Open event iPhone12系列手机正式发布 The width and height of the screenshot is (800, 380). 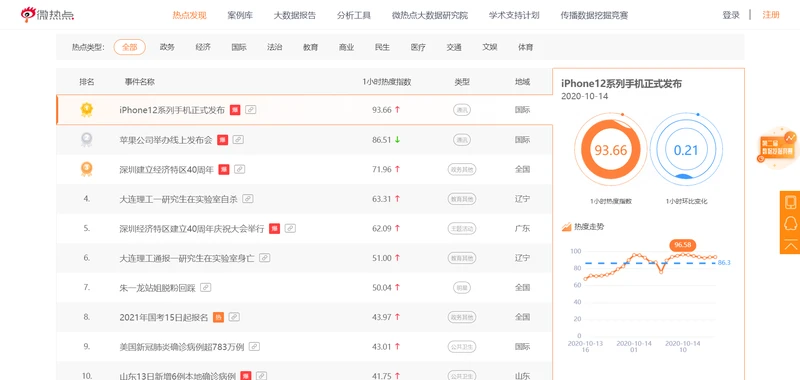(x=172, y=110)
